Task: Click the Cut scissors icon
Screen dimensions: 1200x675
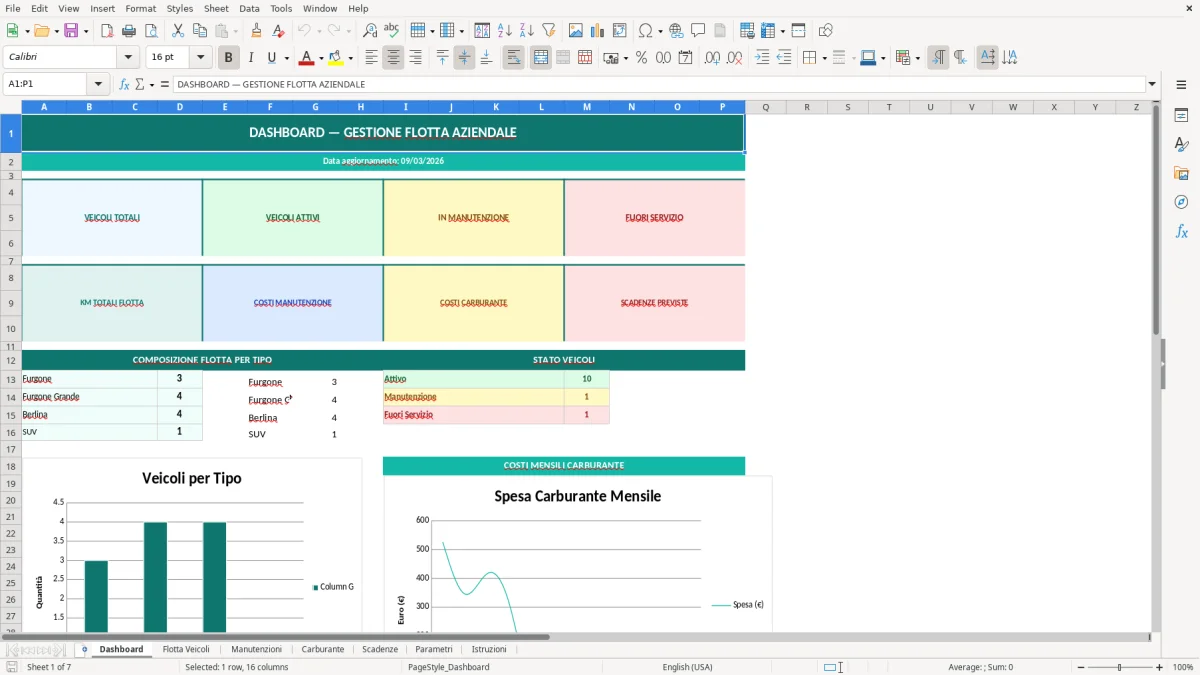Action: point(178,31)
